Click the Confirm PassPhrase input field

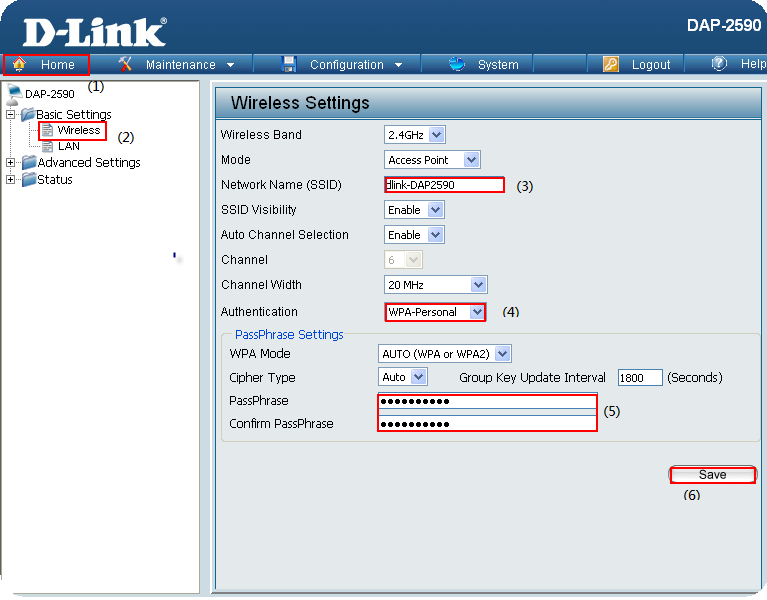pyautogui.click(x=487, y=423)
